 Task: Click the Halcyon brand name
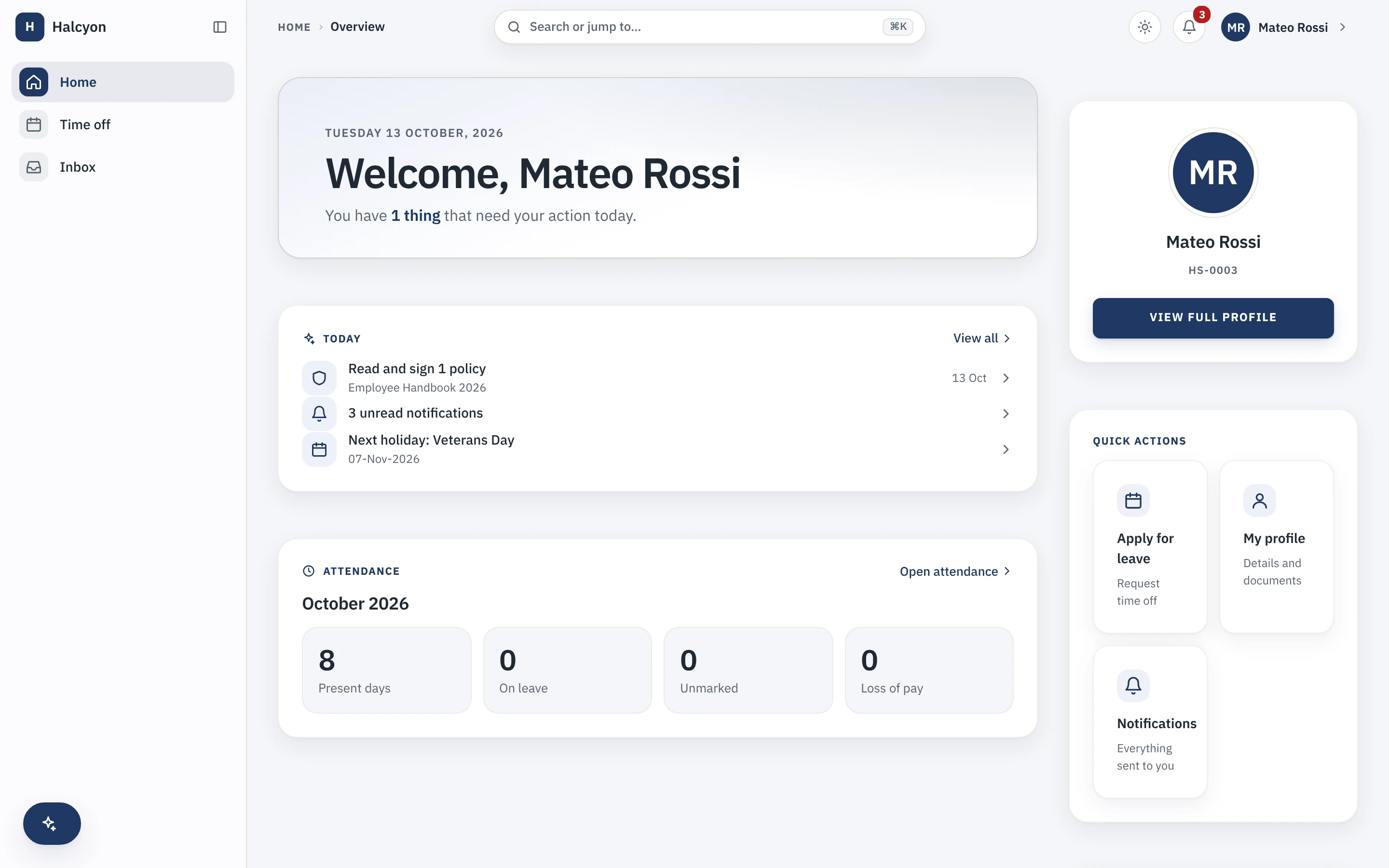[x=79, y=27]
